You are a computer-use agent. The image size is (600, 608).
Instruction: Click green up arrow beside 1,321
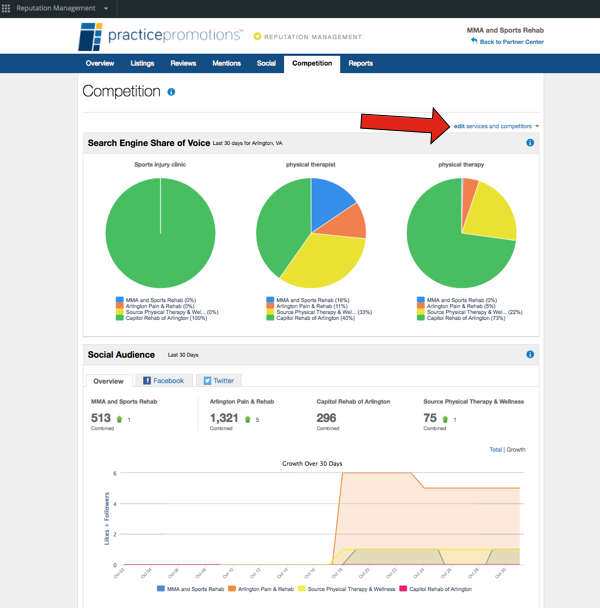pyautogui.click(x=247, y=419)
